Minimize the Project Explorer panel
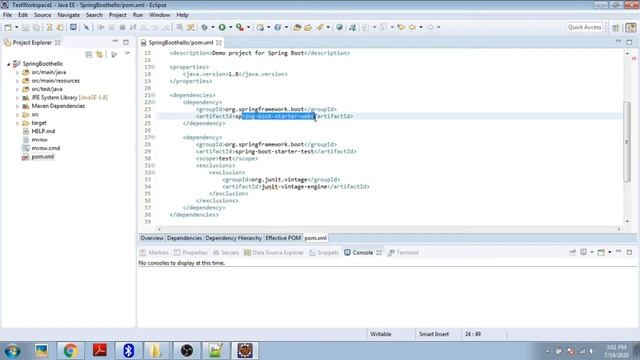The image size is (640, 360). (115, 42)
